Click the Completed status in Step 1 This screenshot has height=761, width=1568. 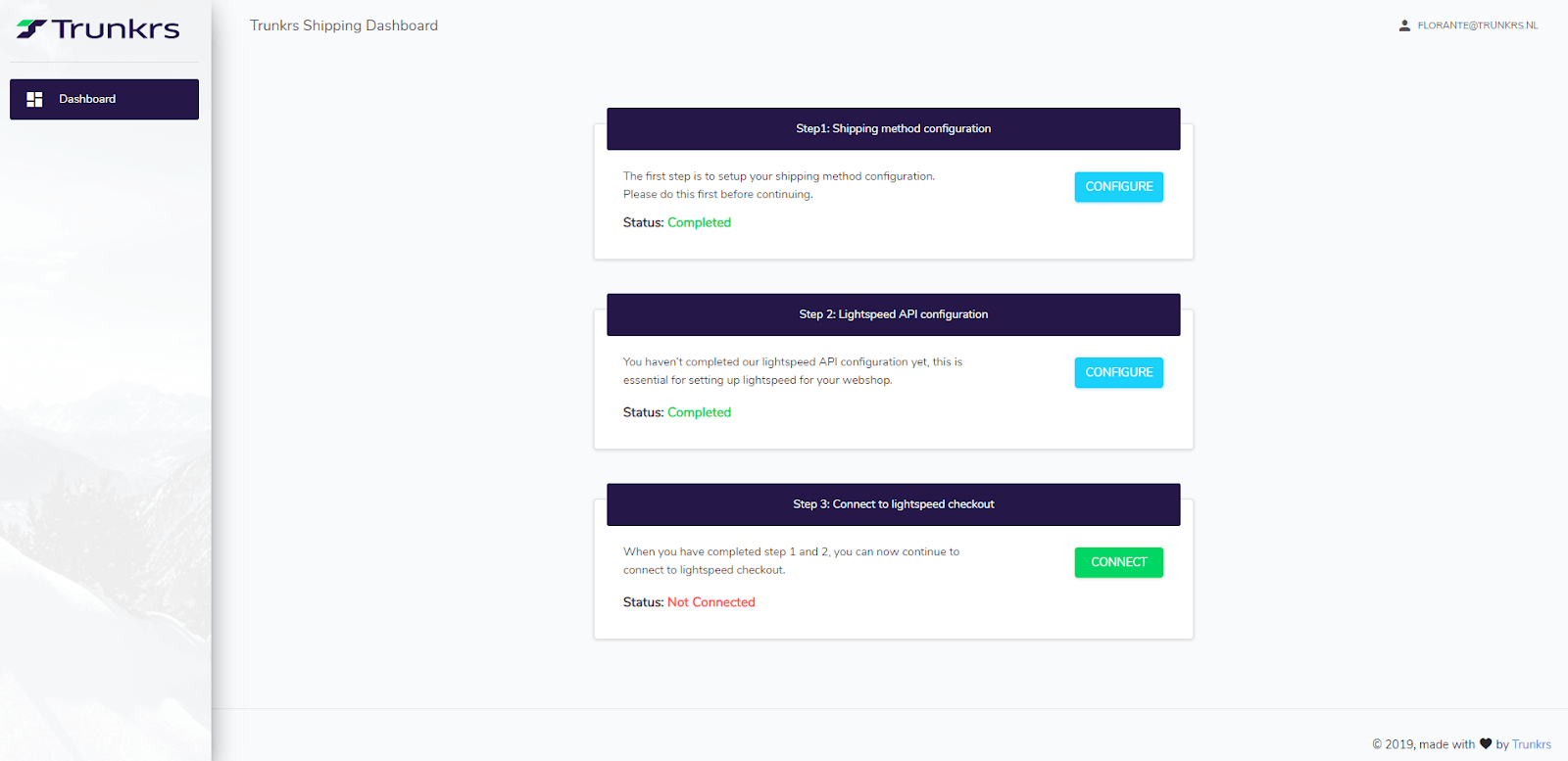[699, 222]
